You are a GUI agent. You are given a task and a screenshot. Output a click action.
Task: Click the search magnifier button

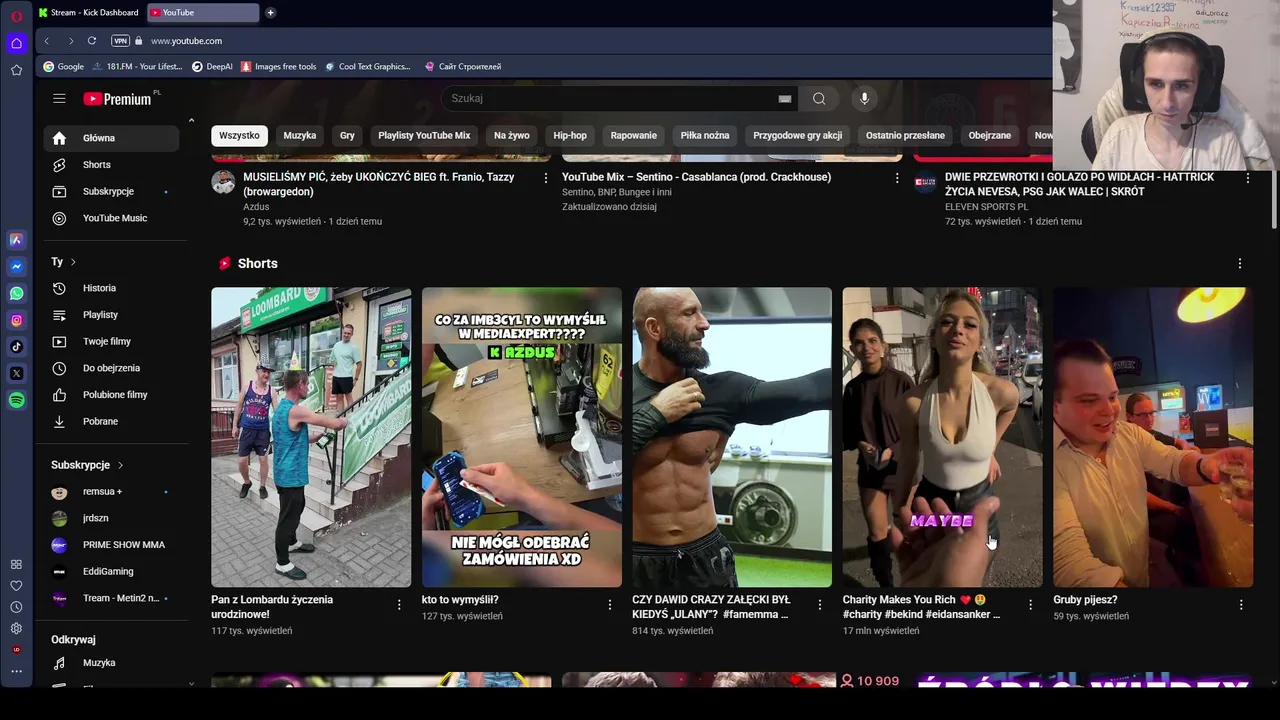coord(819,98)
